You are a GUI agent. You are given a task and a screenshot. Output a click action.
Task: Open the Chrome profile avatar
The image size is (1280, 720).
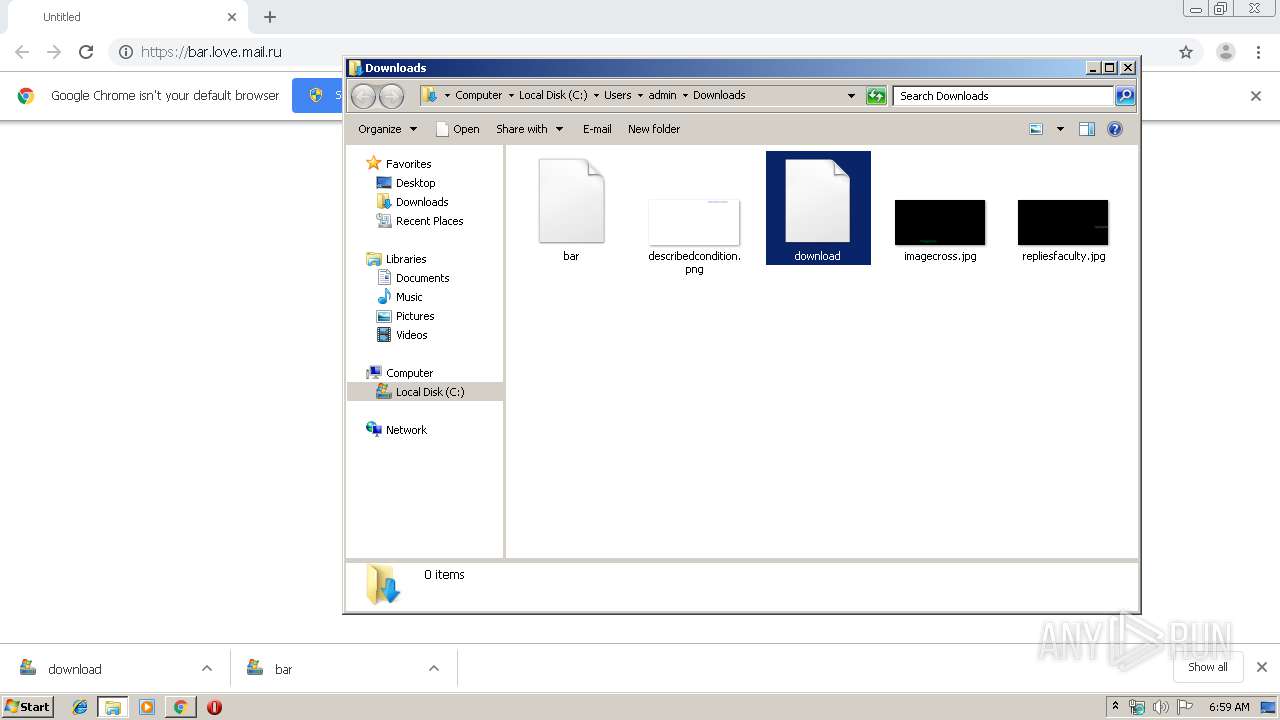click(1226, 52)
